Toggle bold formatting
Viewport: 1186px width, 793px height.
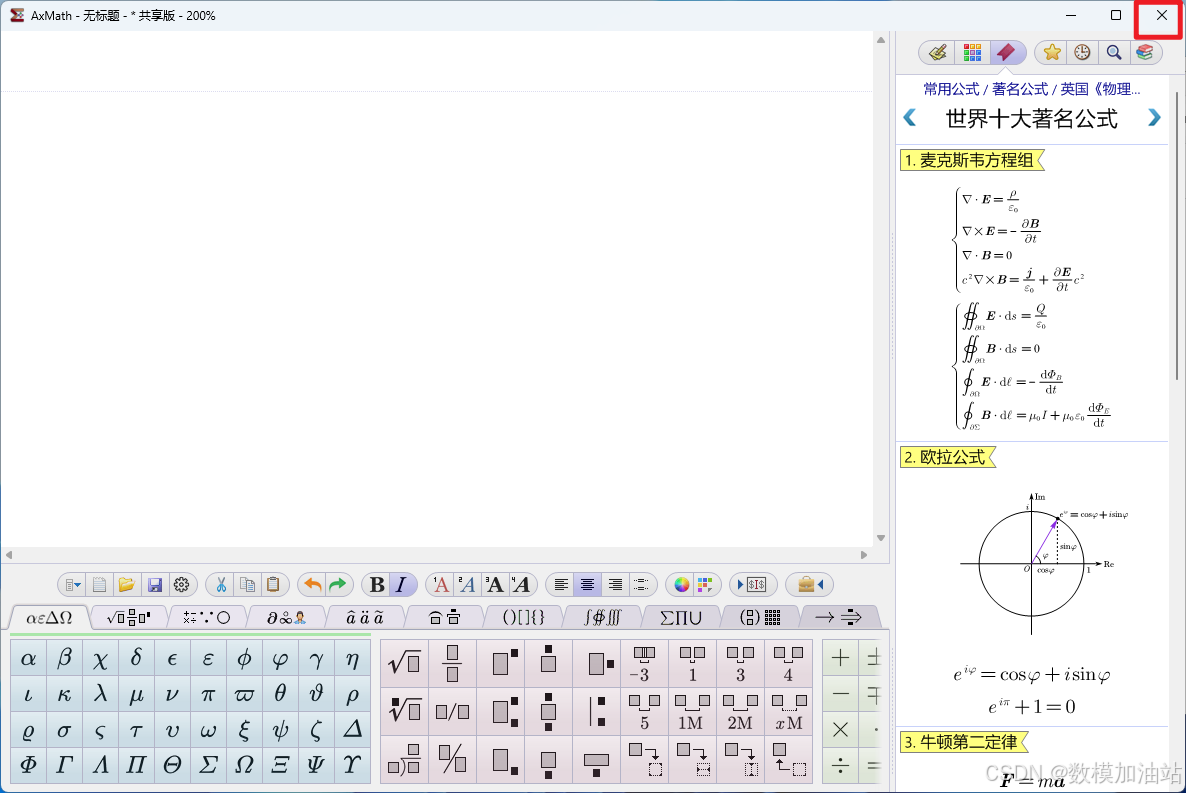(377, 585)
